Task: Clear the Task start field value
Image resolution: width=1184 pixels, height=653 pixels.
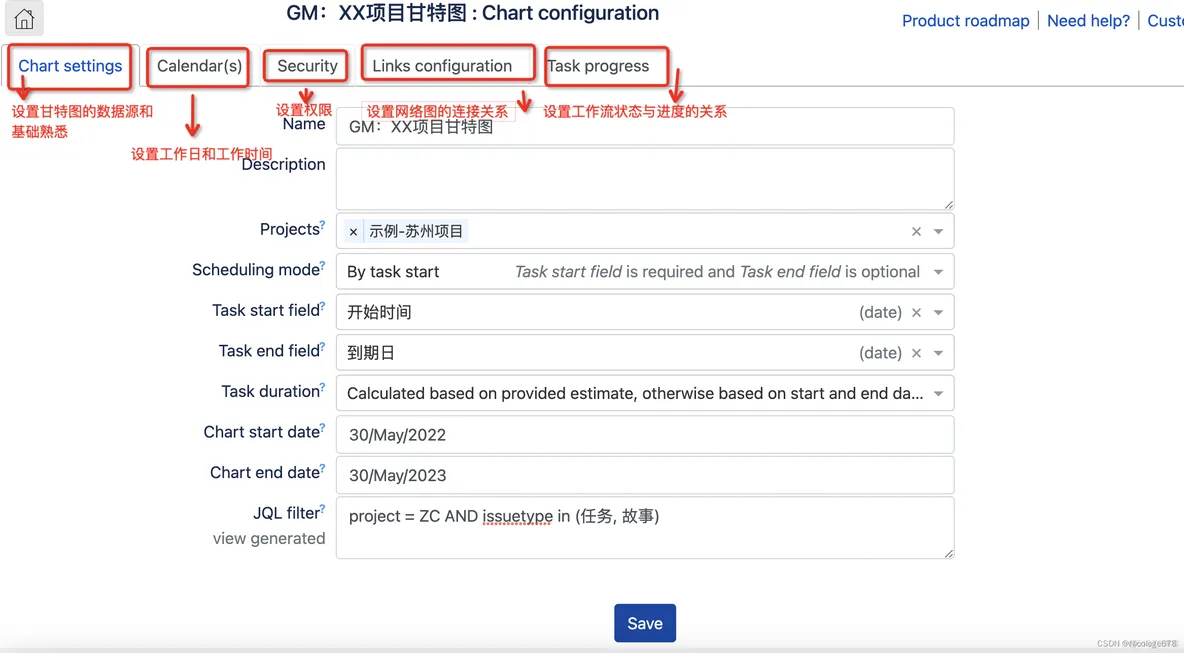Action: pos(916,313)
